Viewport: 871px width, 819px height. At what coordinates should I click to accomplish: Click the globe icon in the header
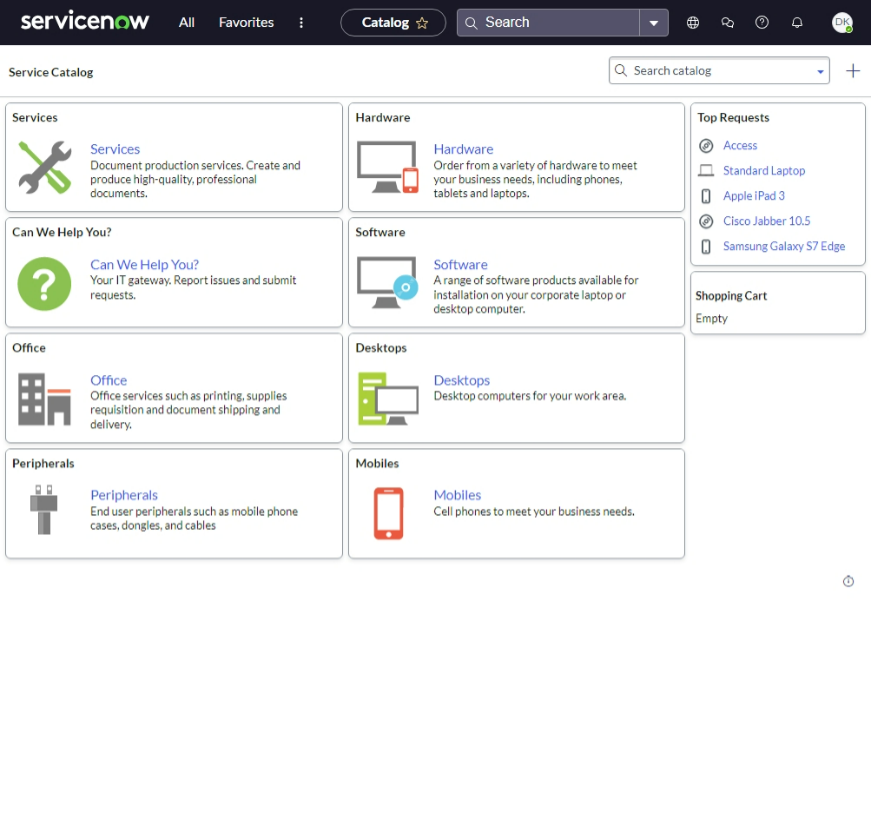pyautogui.click(x=692, y=22)
